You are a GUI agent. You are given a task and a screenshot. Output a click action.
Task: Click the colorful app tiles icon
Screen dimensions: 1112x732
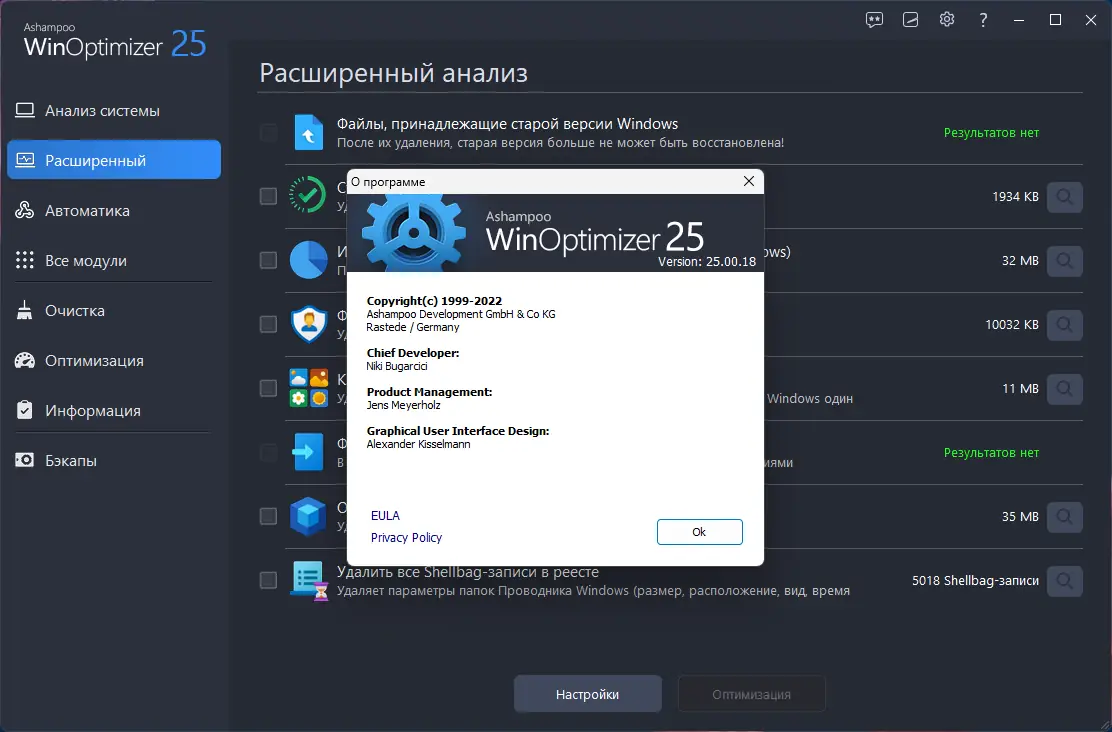click(308, 388)
